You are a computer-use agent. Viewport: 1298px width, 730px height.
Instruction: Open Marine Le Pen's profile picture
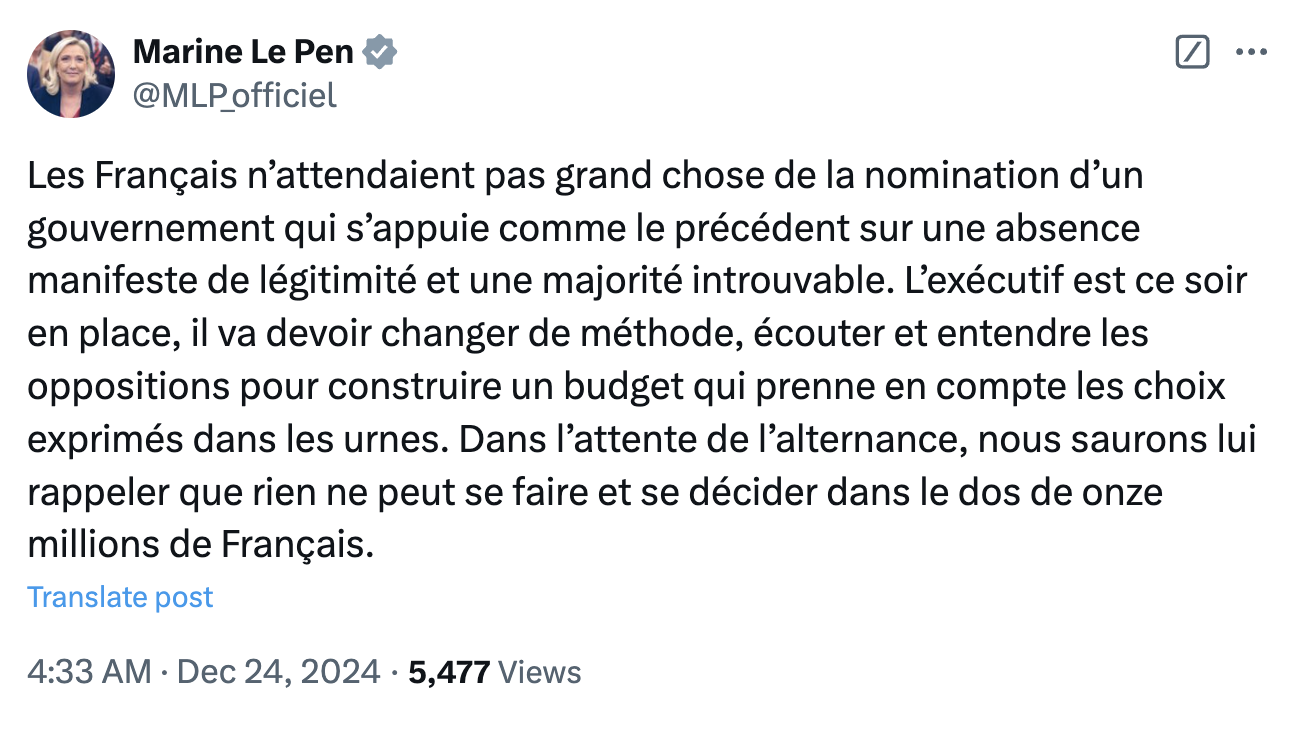coord(71,74)
